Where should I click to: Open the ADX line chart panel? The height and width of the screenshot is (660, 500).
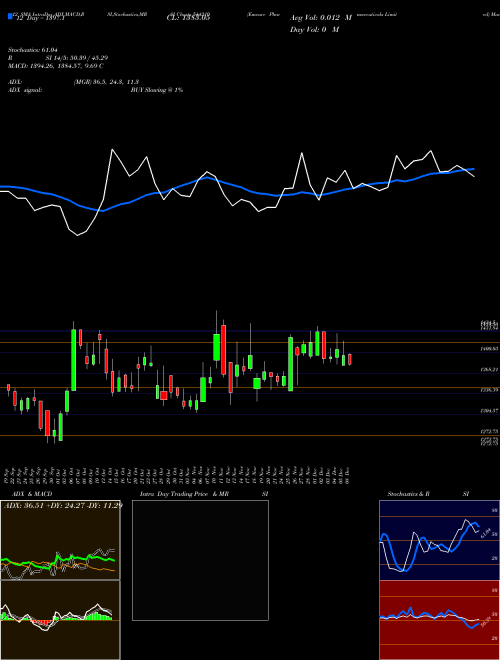(60, 540)
